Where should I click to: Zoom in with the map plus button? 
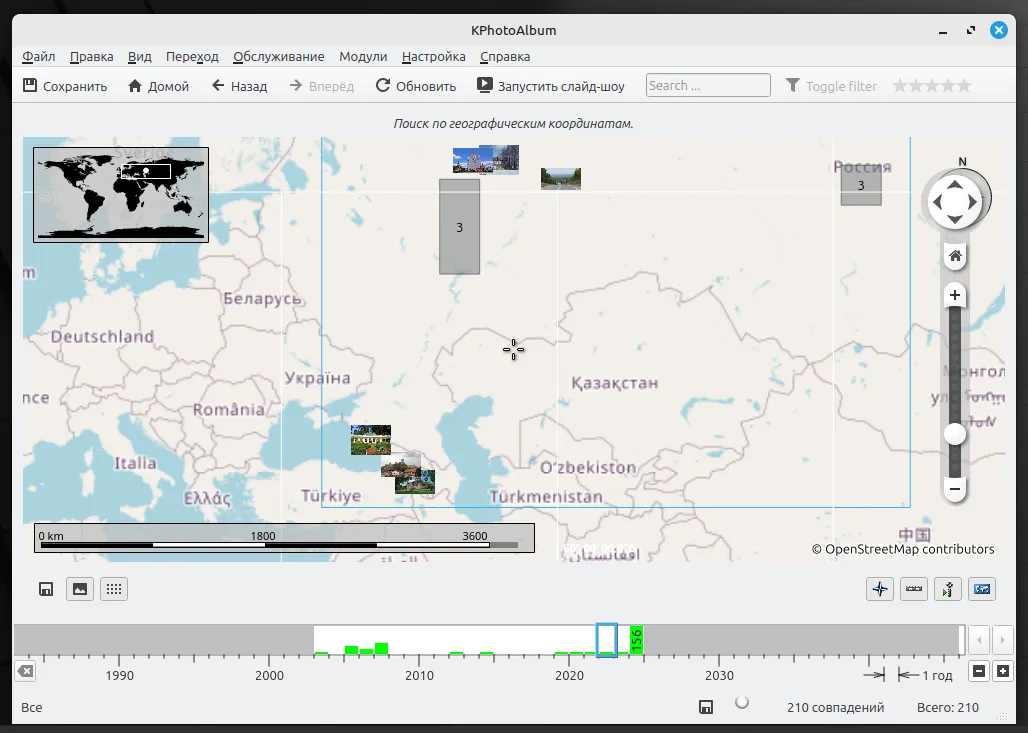[x=955, y=295]
